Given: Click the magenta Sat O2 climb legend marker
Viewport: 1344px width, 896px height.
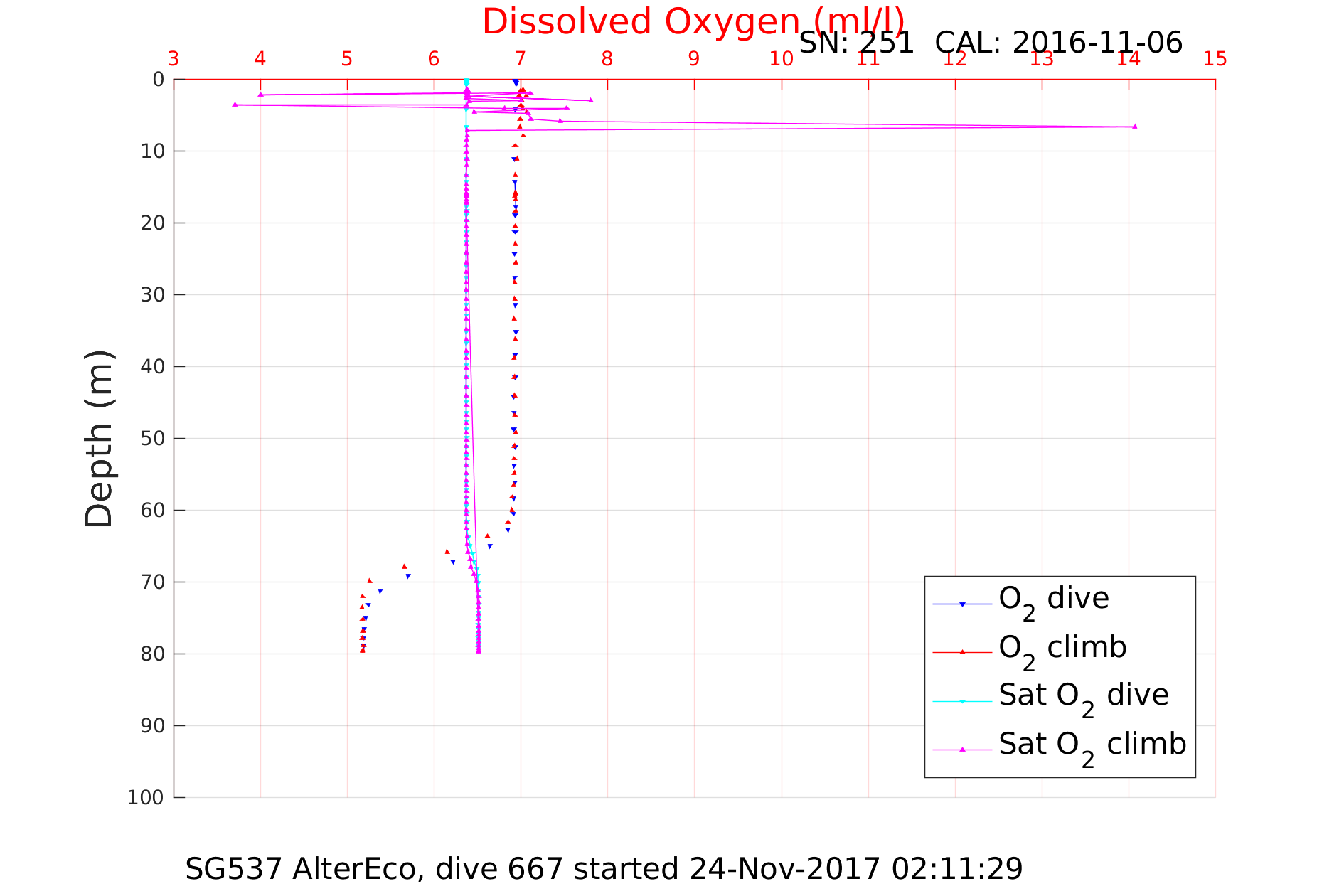Looking at the screenshot, I should (962, 750).
